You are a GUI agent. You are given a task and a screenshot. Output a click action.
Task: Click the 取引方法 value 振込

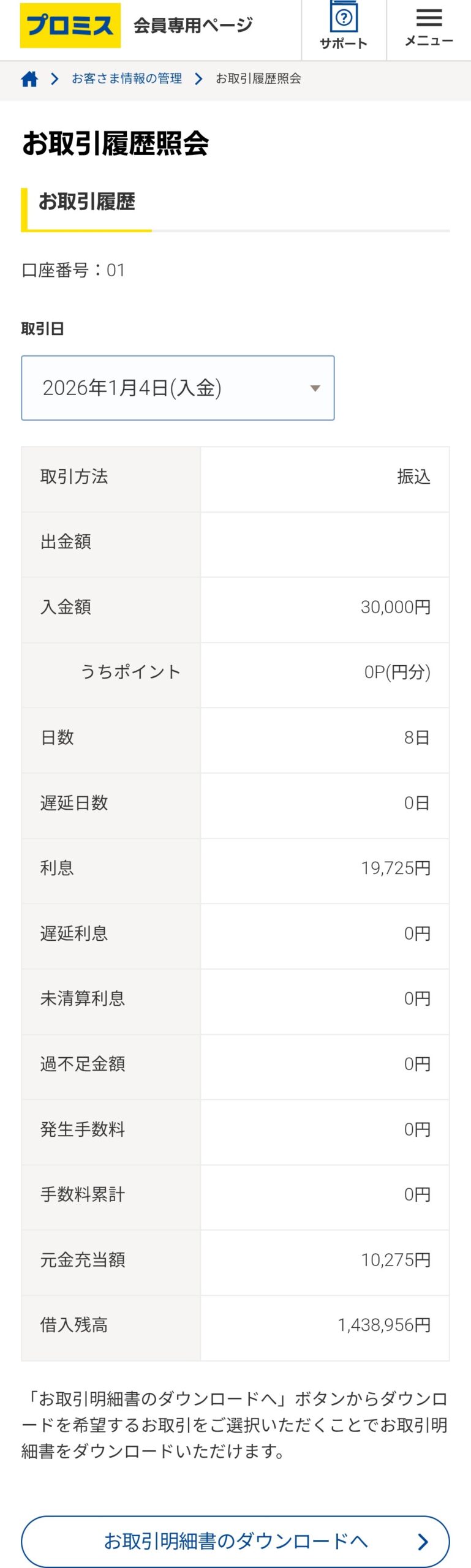413,477
